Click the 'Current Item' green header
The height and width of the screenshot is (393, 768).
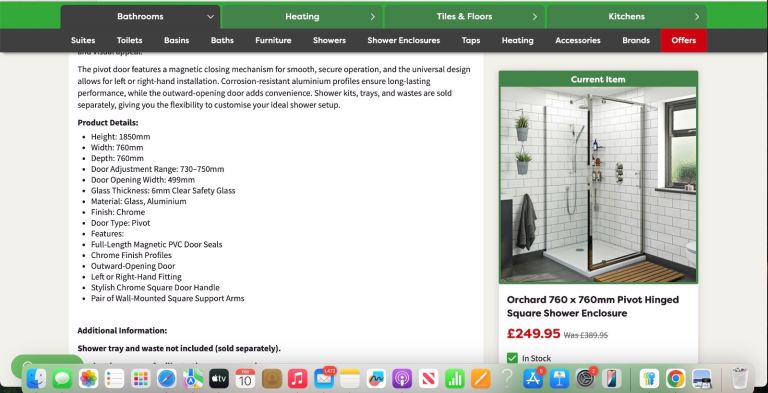point(598,79)
